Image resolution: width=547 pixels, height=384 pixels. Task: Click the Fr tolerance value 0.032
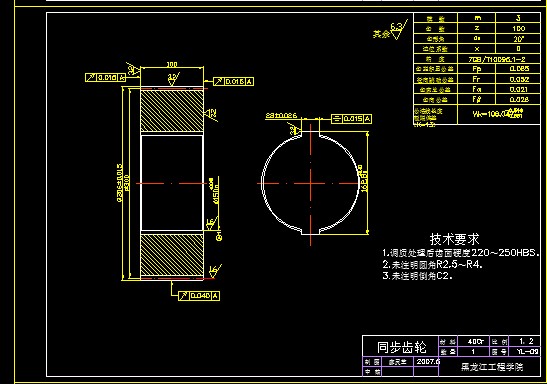tap(519, 79)
